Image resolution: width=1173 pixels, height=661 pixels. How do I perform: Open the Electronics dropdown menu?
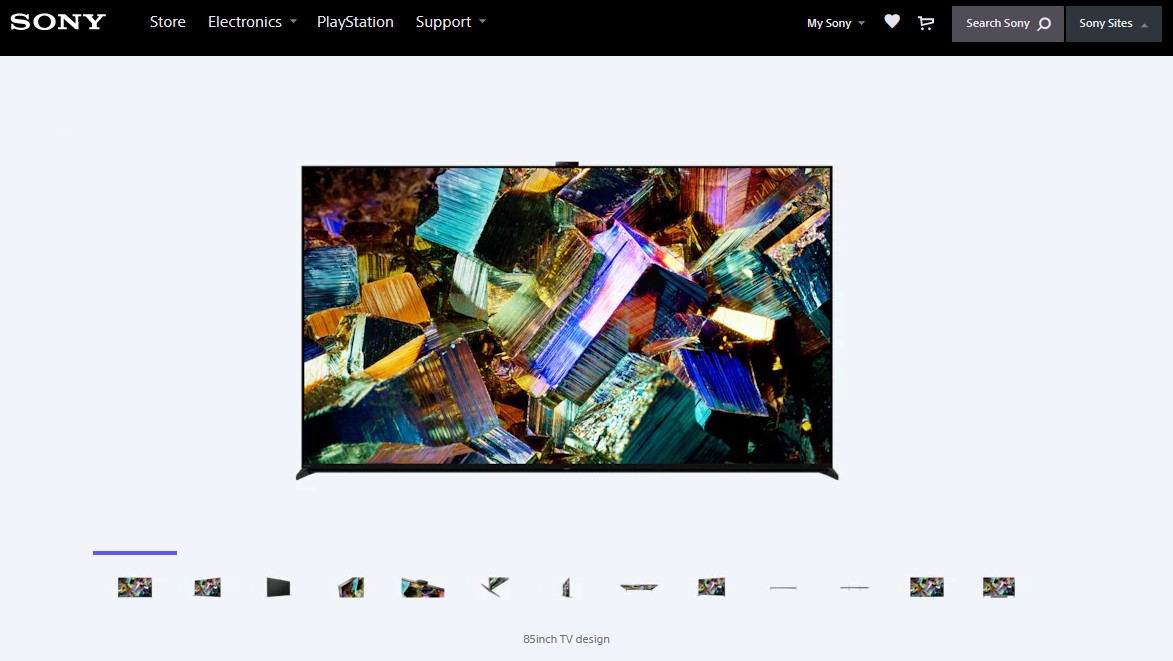click(252, 22)
